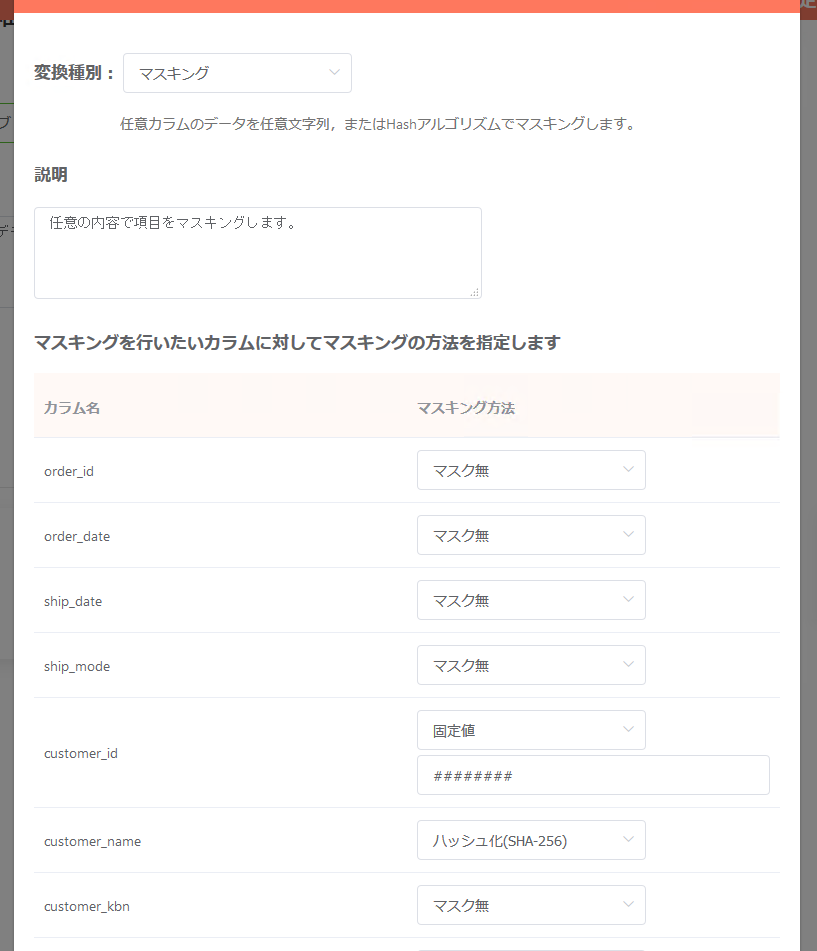Viewport: 817px width, 951px height.
Task: Click the ######## fixed value input field
Action: click(593, 775)
